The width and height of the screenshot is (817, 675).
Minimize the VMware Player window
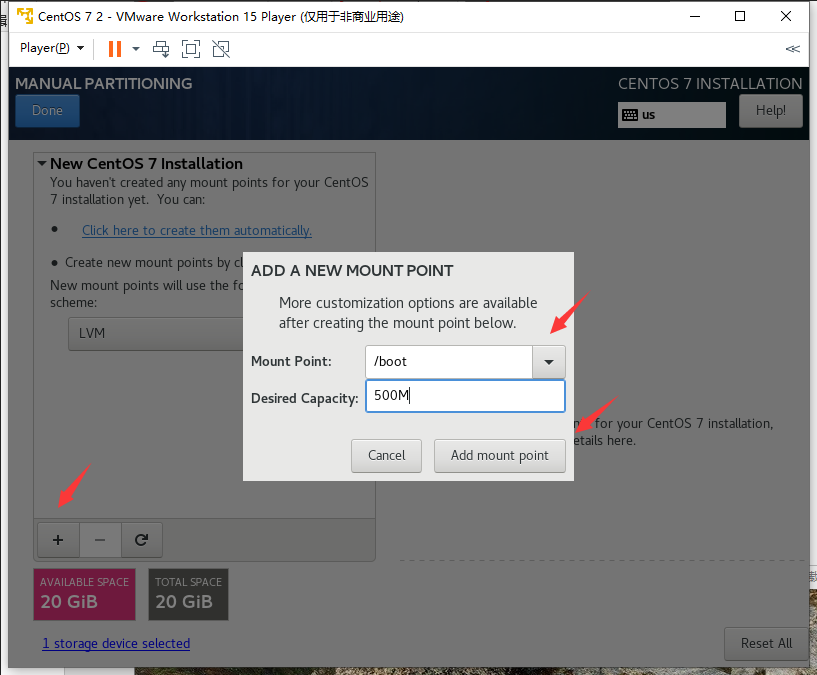695,16
